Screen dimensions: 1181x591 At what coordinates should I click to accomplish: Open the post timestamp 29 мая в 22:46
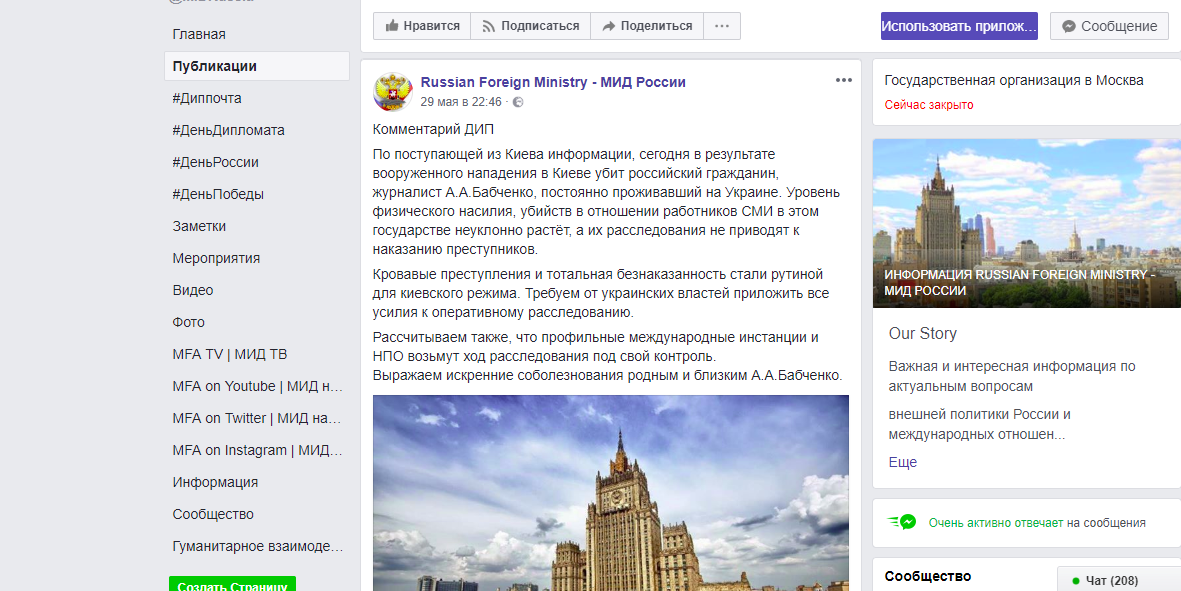(x=461, y=102)
